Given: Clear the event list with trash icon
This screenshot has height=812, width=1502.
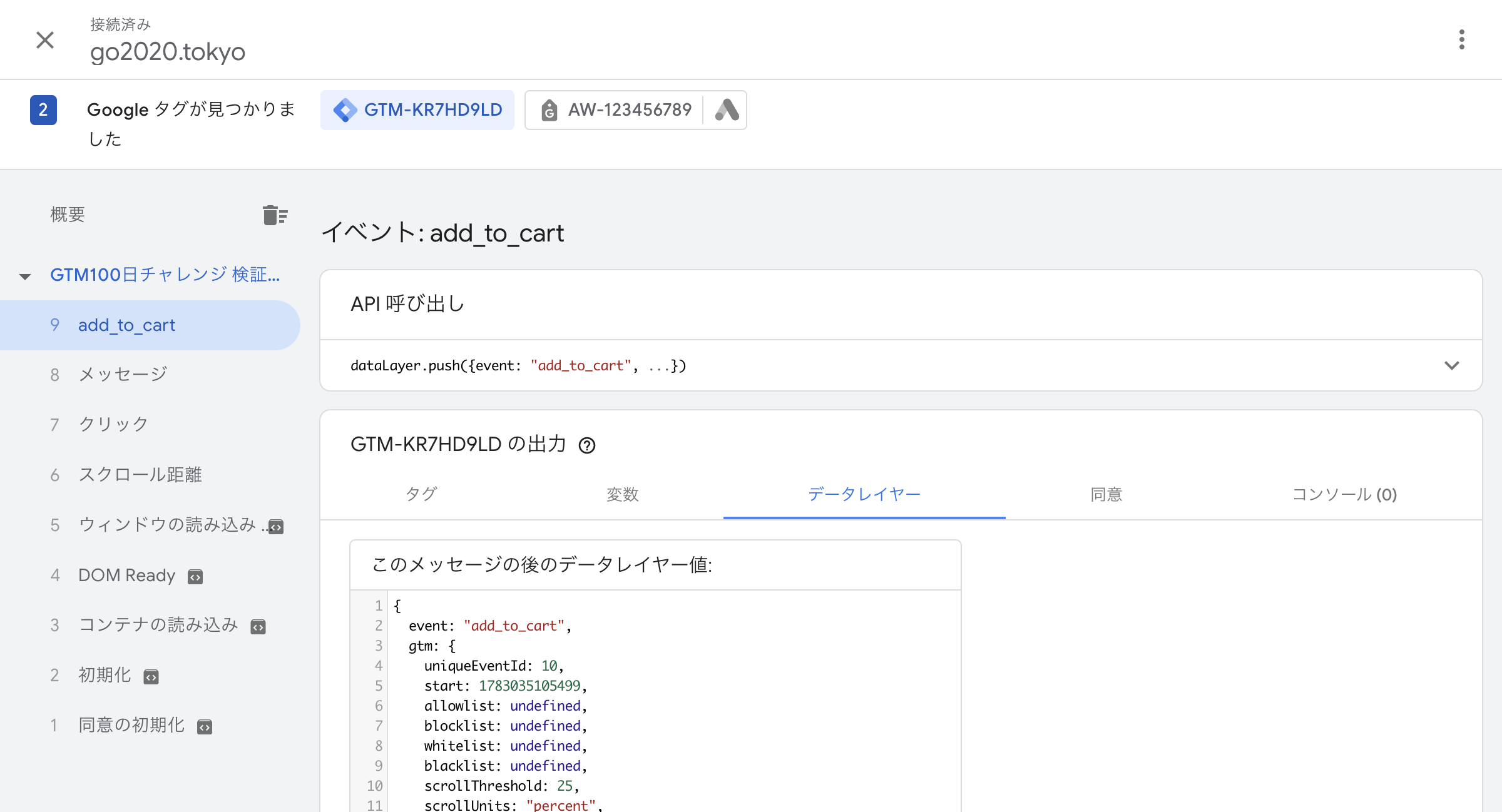Looking at the screenshot, I should tap(275, 215).
